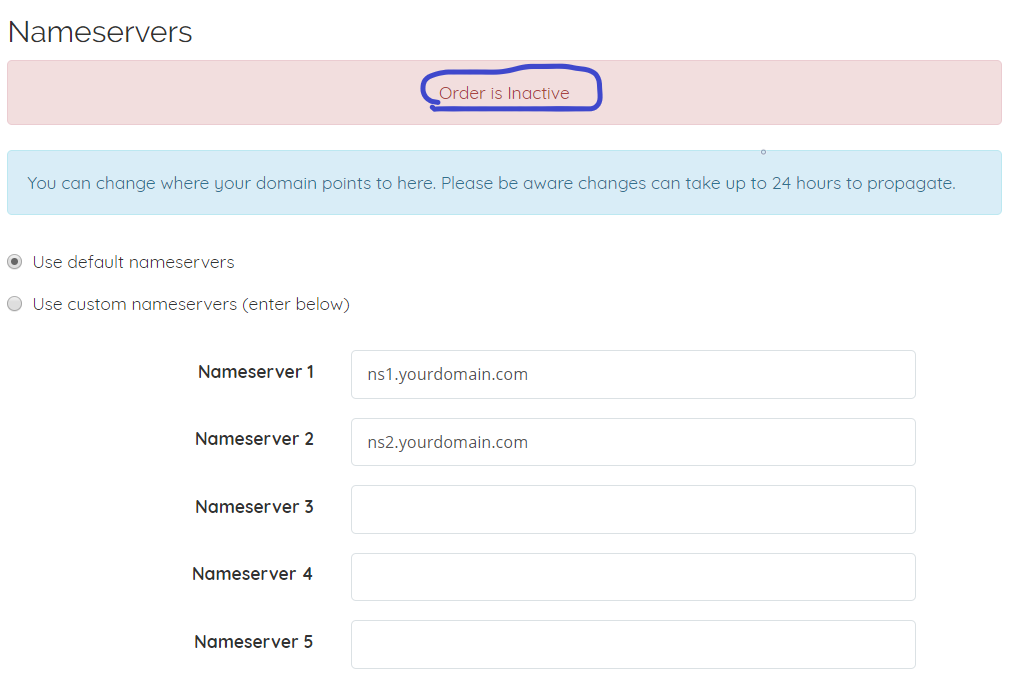Click the "Use custom nameservers (enter below)" label text
This screenshot has height=680, width=1019.
tap(191, 304)
